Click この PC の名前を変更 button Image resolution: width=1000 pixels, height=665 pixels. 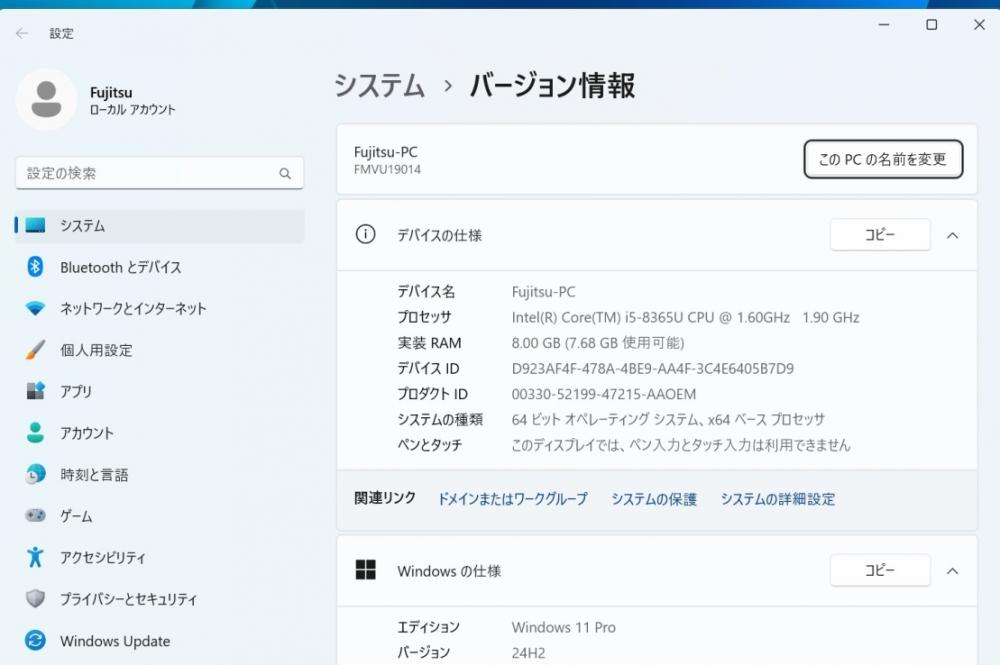click(883, 159)
